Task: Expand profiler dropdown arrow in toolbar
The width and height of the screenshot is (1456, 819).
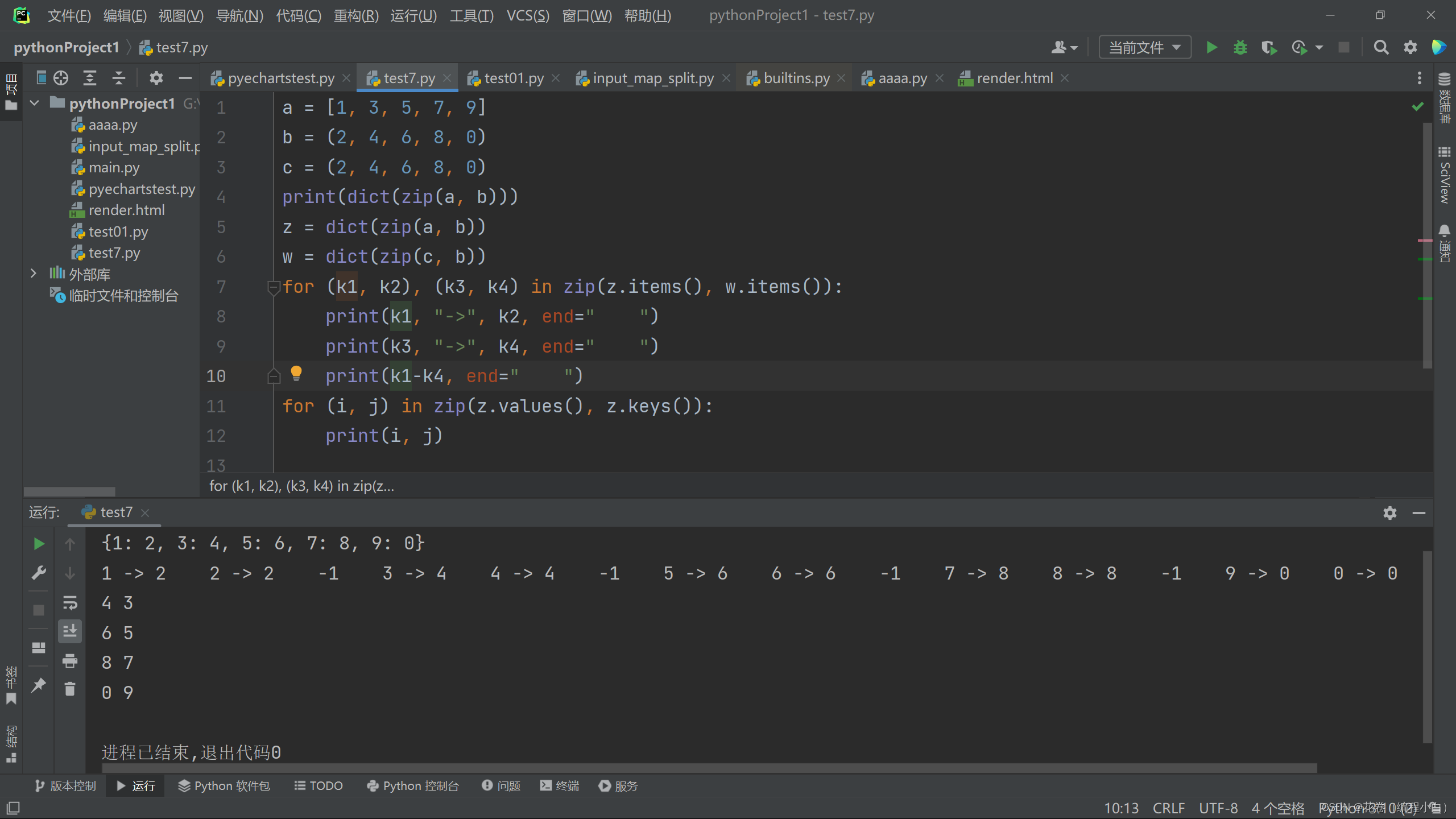Action: tap(1319, 47)
